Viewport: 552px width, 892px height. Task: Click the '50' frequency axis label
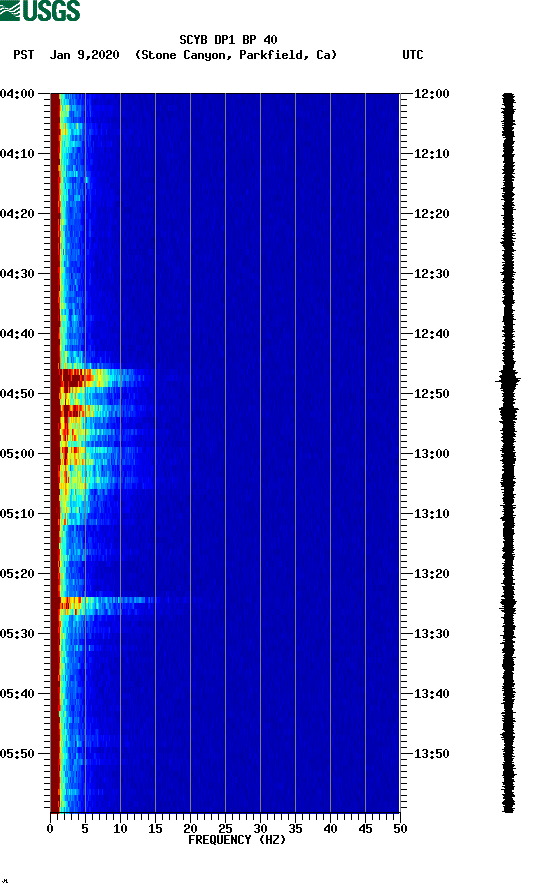pos(400,829)
